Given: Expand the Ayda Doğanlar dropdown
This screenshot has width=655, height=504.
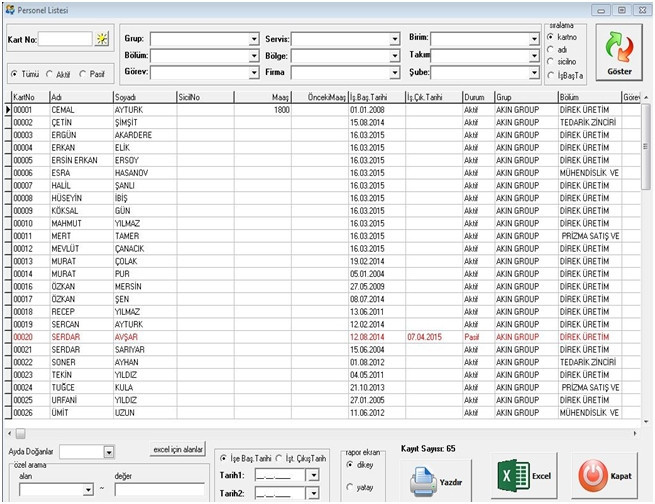Looking at the screenshot, I should 109,453.
